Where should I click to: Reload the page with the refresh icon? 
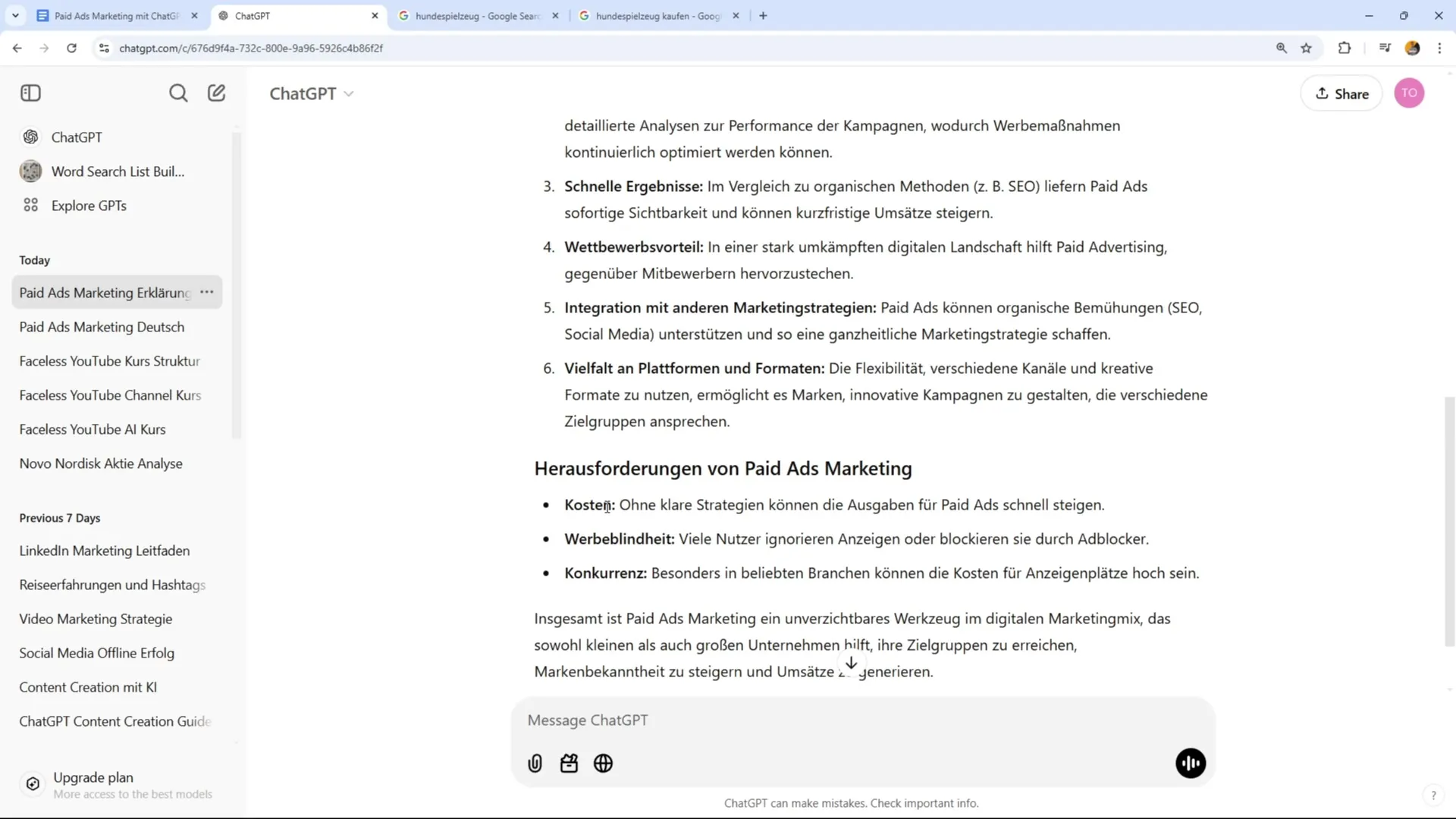coord(71,48)
